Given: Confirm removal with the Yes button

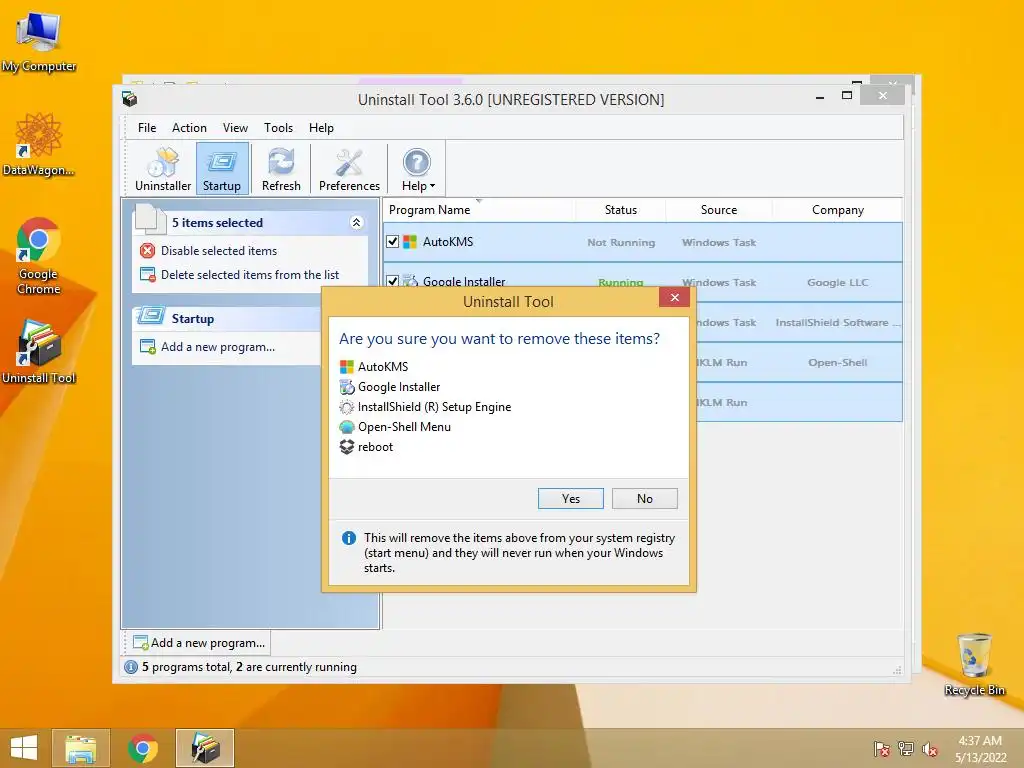Looking at the screenshot, I should (571, 498).
